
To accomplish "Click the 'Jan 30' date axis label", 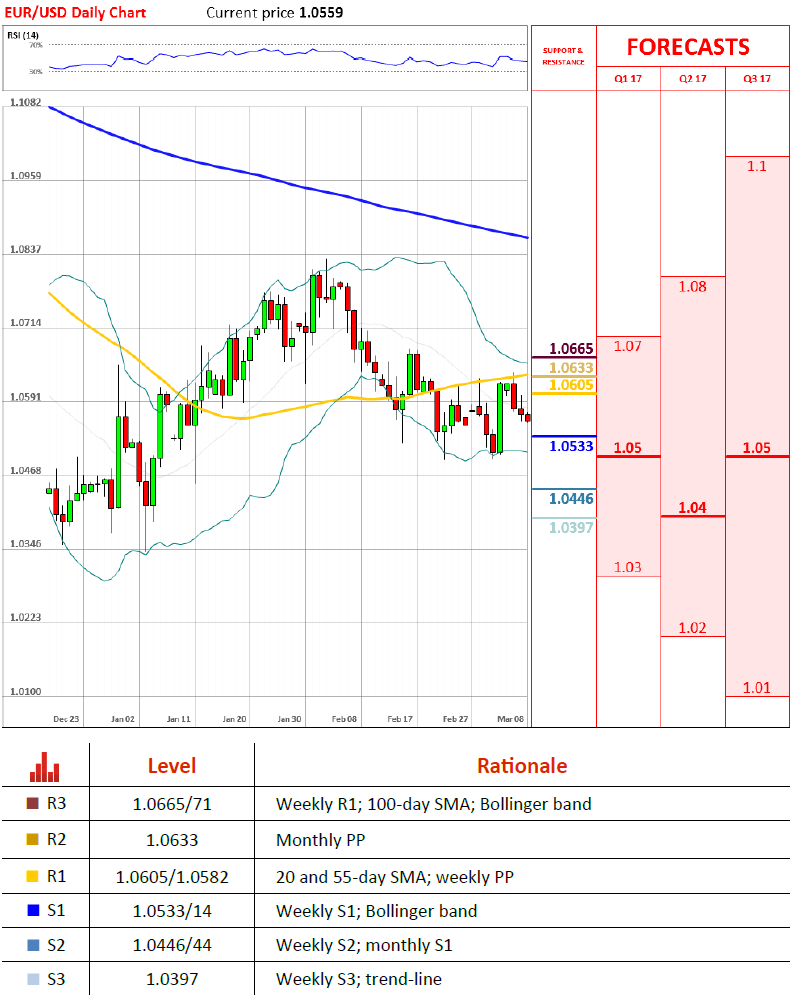I will coord(289,719).
